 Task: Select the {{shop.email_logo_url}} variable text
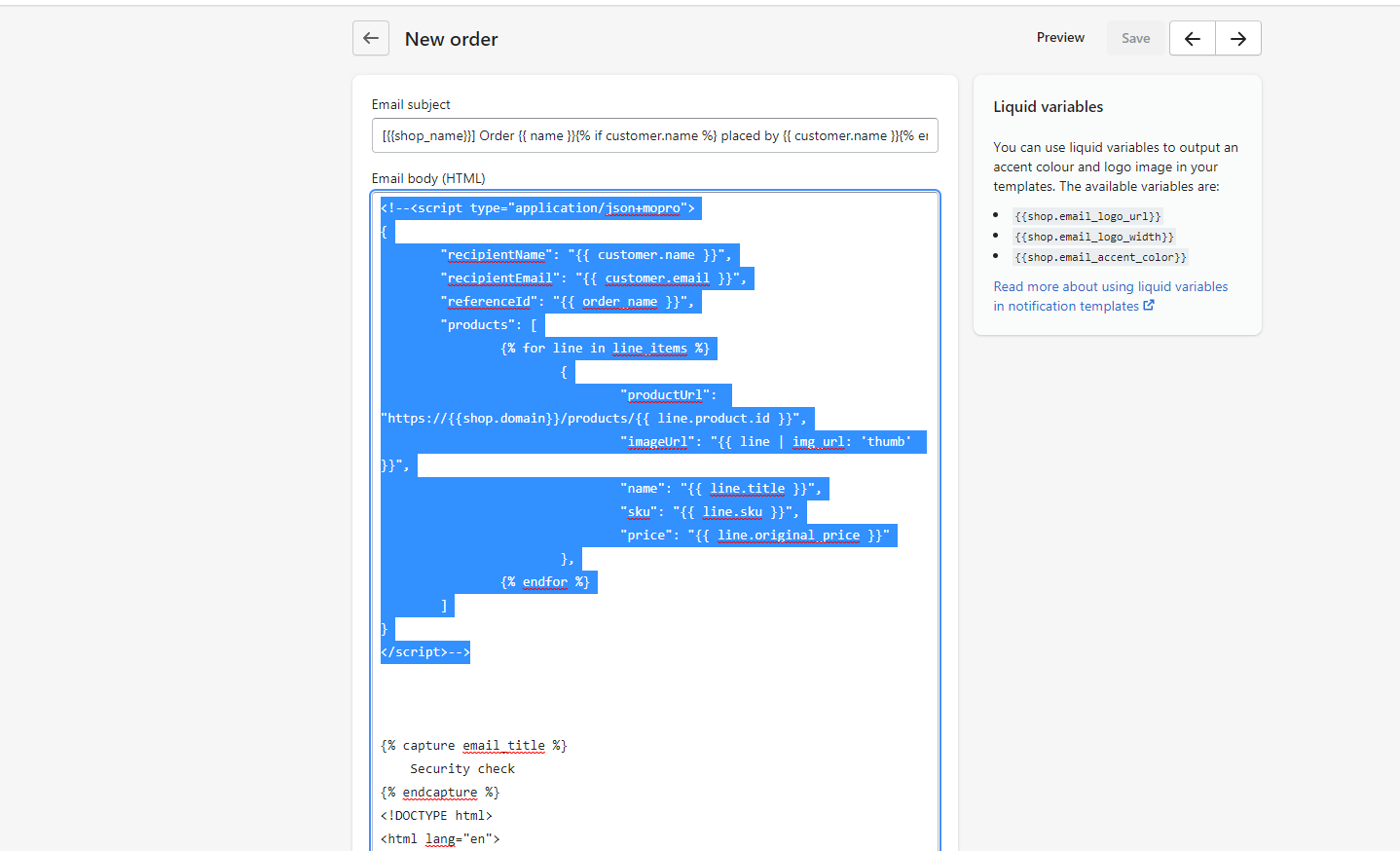(1087, 216)
